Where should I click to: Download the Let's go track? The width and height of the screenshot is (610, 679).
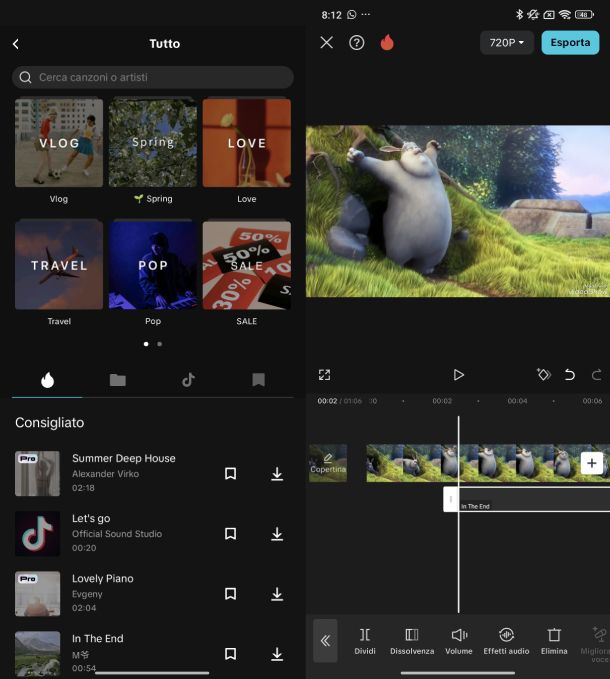point(277,534)
